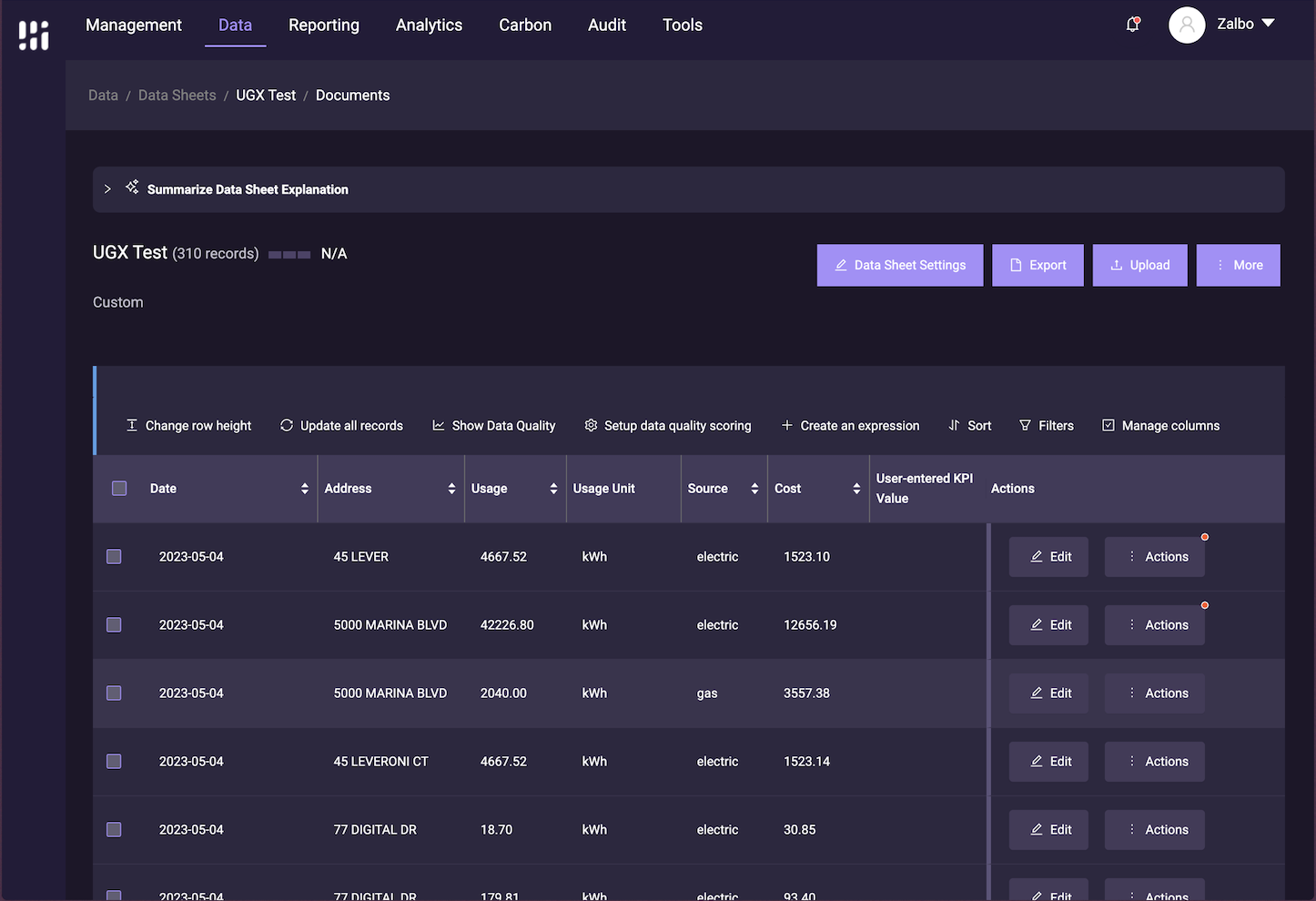
Task: Click the N/A data quality bar
Action: click(x=289, y=255)
